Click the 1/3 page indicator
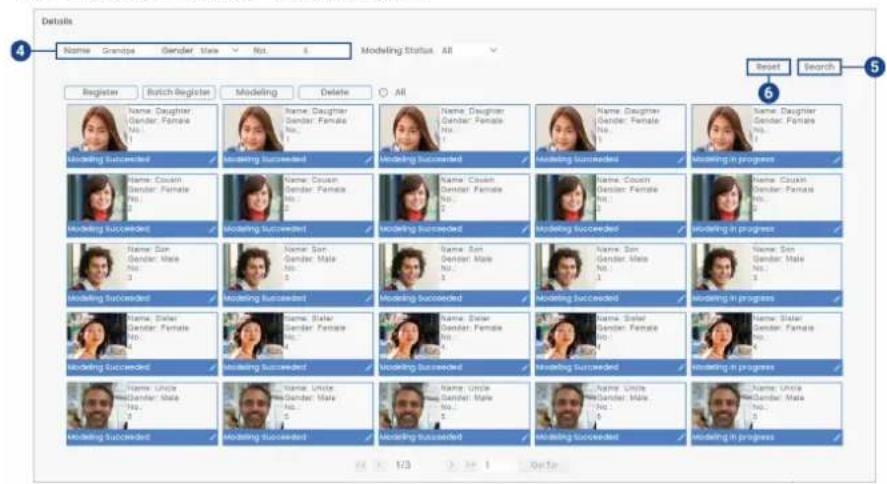 coord(403,465)
